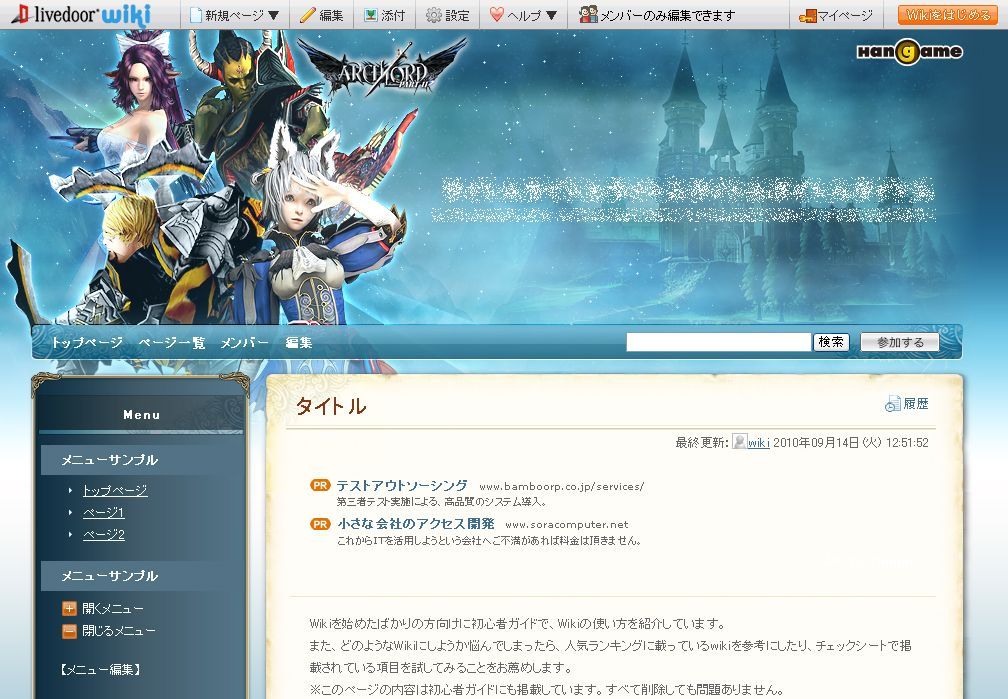Select トップページ in the navigation bar
This screenshot has height=699, width=1008.
(x=87, y=343)
